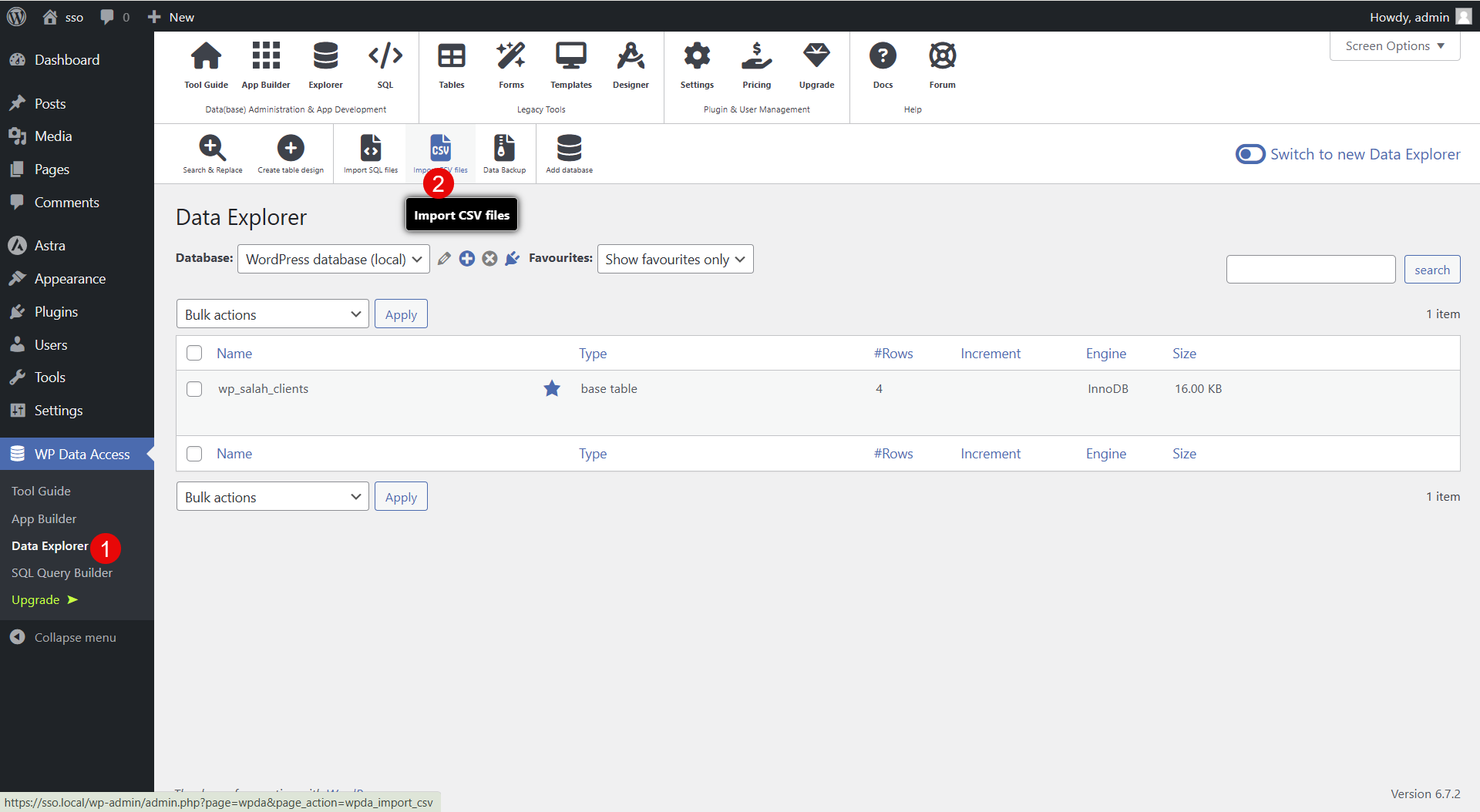This screenshot has height=812, width=1480.
Task: Expand the Show favourites only dropdown
Action: (674, 260)
